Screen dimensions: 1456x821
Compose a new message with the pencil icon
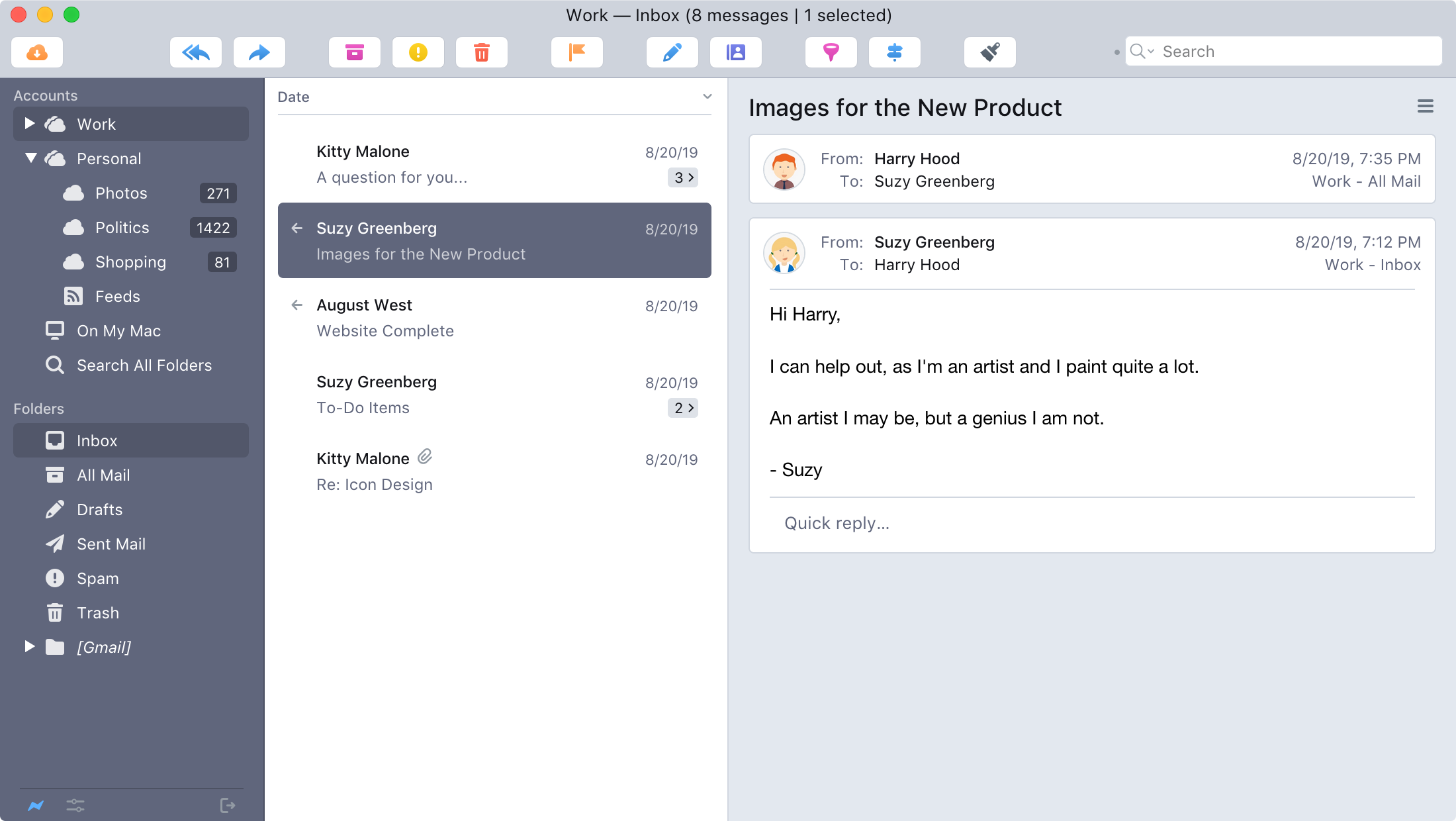pos(672,52)
